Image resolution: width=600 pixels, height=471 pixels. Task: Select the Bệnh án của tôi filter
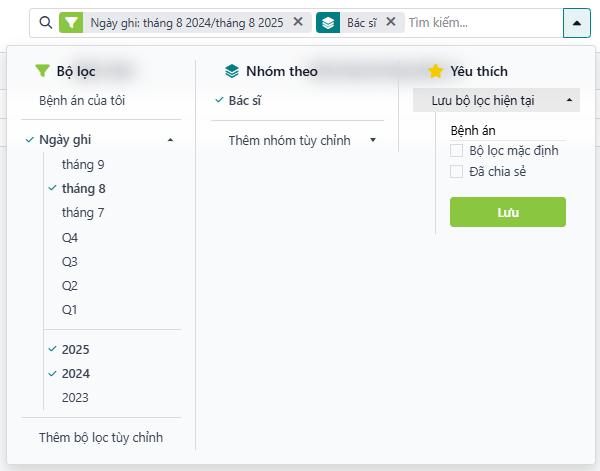[x=82, y=100]
